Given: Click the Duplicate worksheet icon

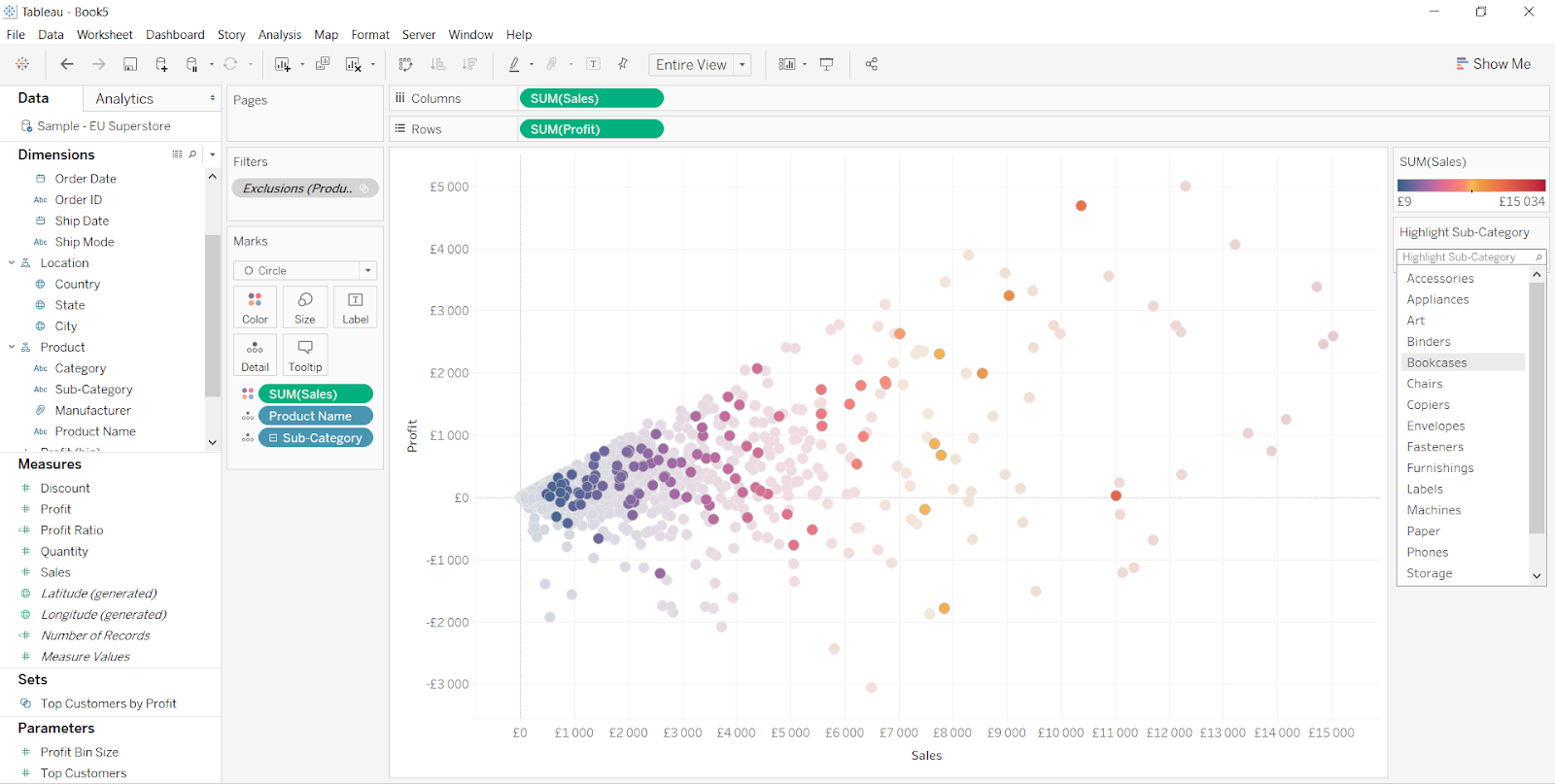Looking at the screenshot, I should pos(323,64).
